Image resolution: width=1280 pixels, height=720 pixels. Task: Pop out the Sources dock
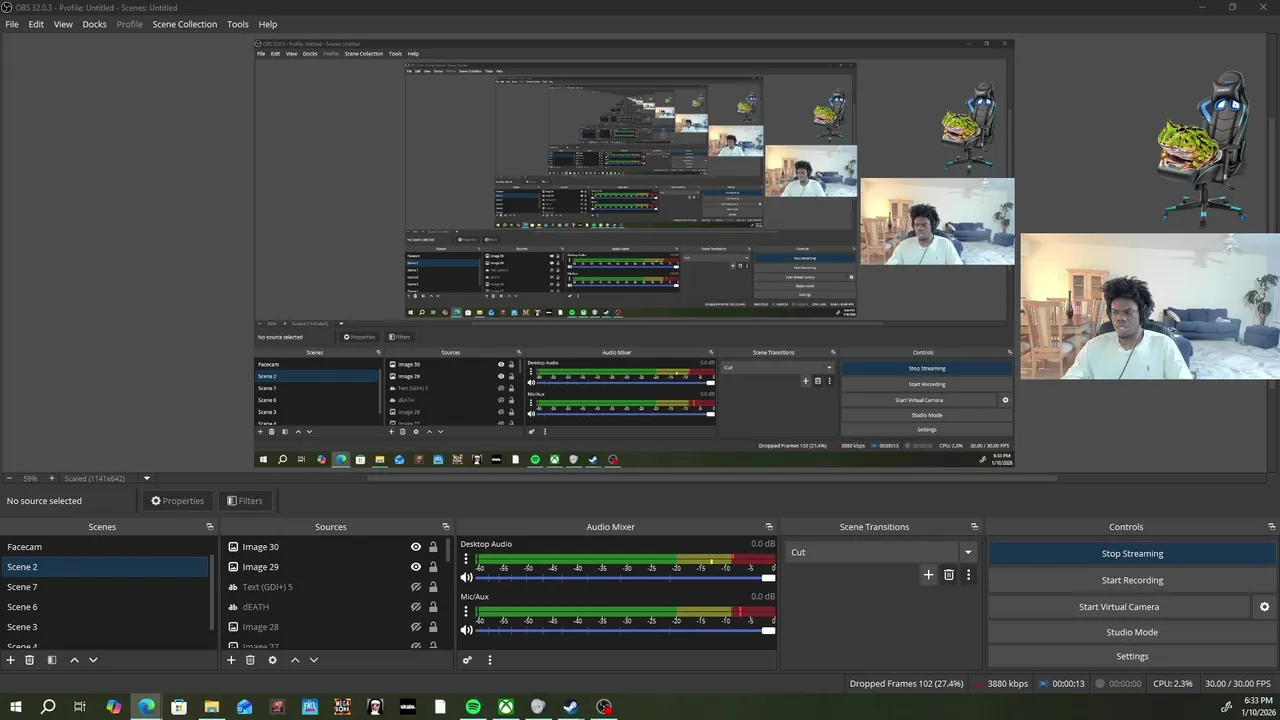click(x=446, y=527)
